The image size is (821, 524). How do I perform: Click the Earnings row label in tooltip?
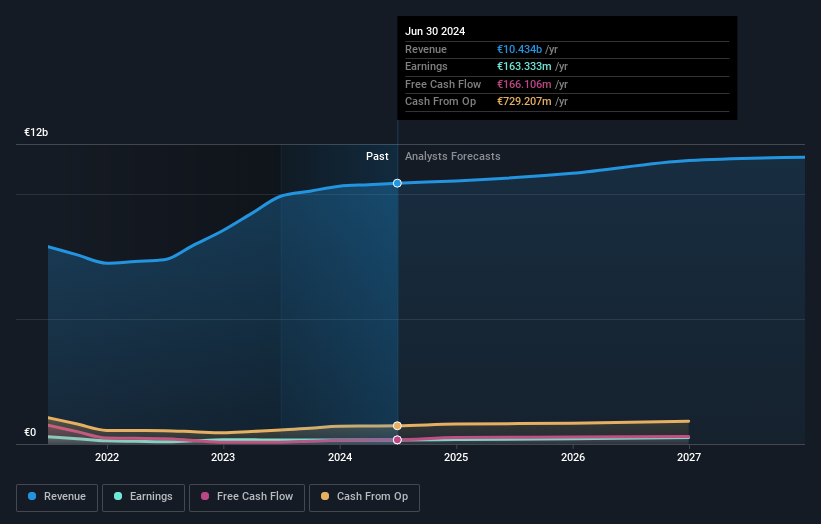[426, 66]
